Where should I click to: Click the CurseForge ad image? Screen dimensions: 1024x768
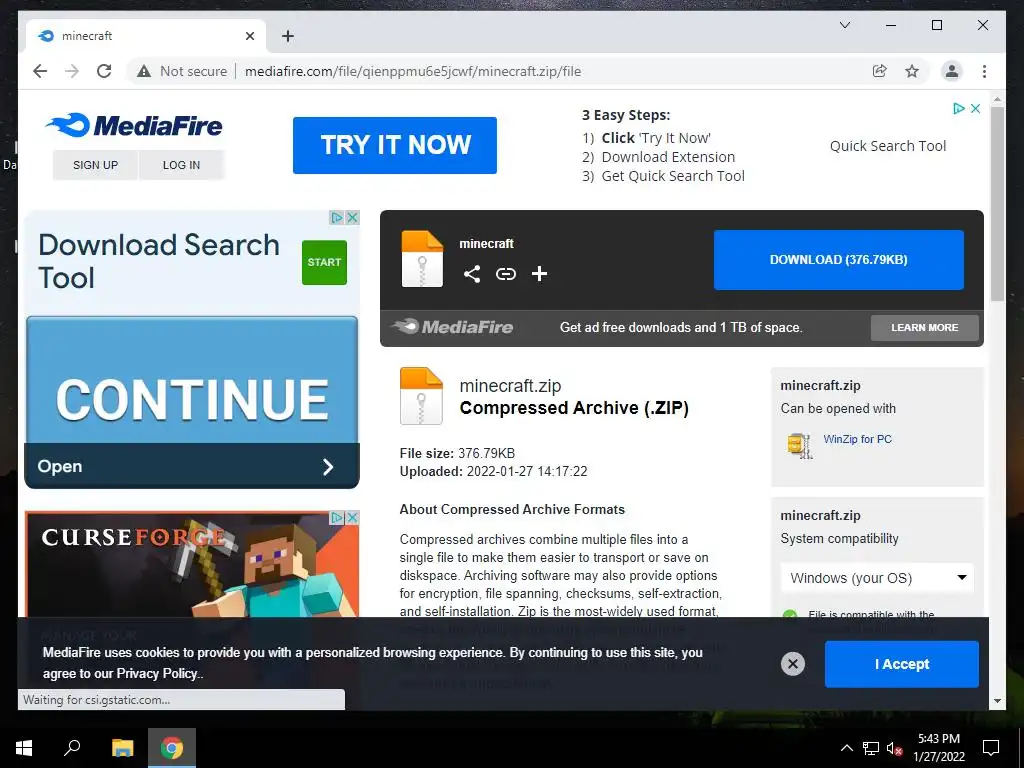[191, 566]
